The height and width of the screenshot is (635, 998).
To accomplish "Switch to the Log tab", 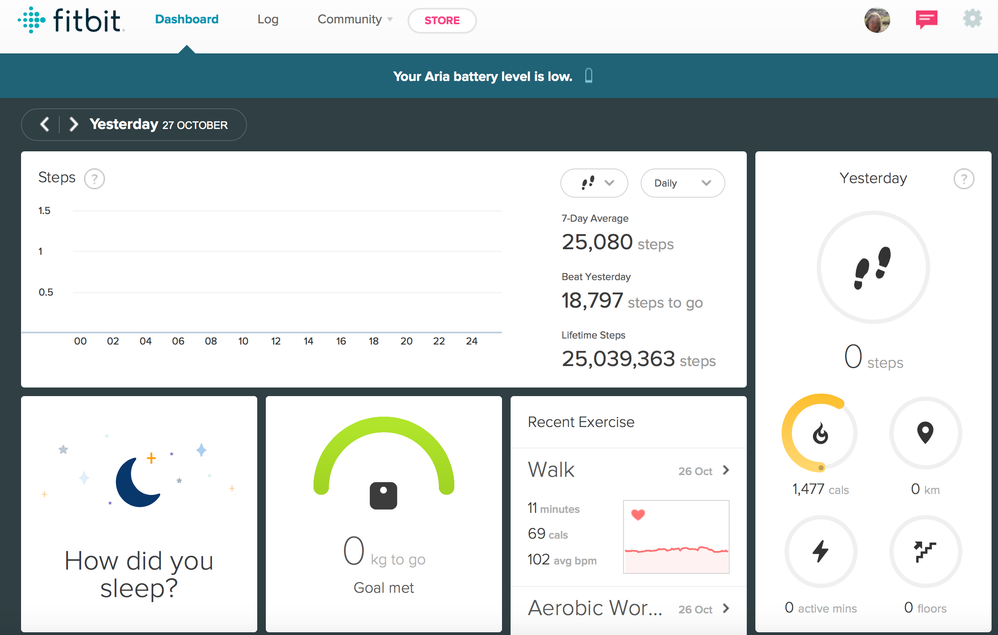I will 268,20.
